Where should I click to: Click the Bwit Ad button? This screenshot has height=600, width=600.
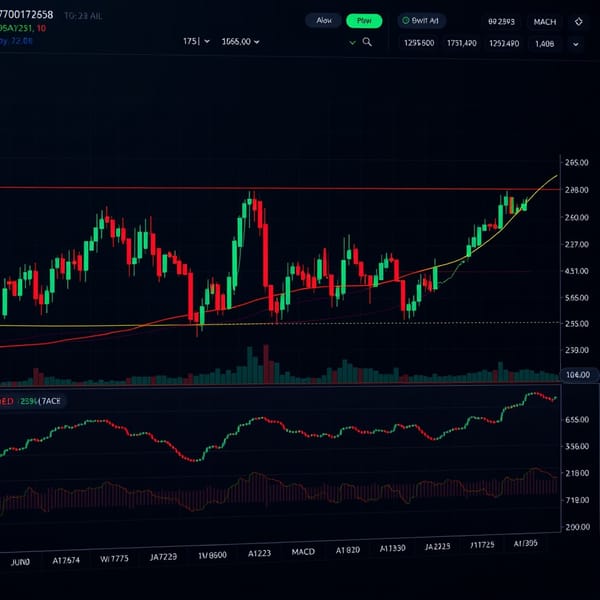(x=421, y=21)
